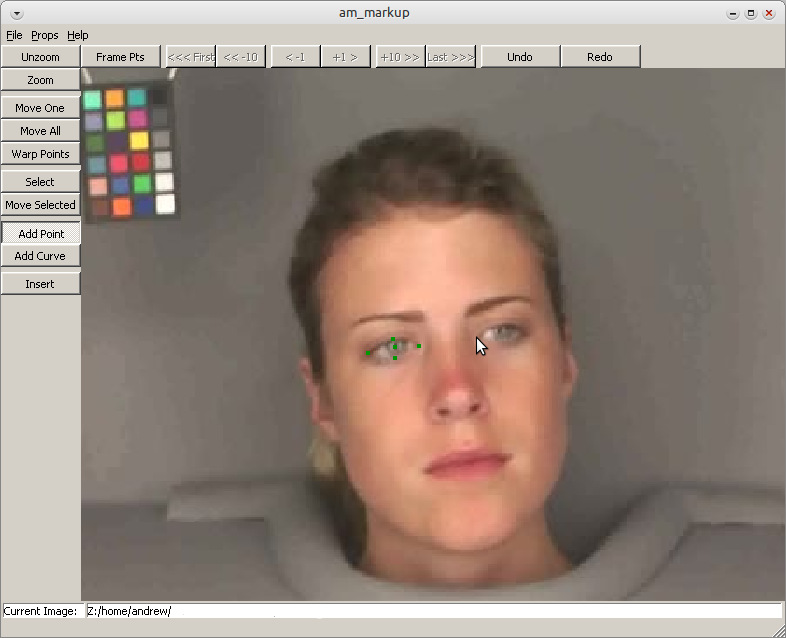This screenshot has height=638, width=786.
Task: Open the window menu arrow in title bar
Action: (17, 14)
